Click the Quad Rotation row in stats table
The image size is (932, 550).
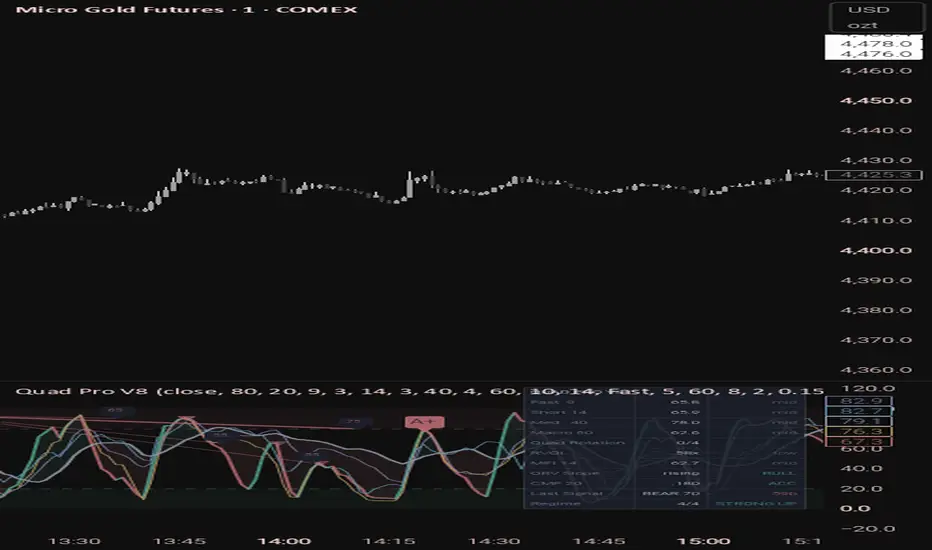pos(664,443)
